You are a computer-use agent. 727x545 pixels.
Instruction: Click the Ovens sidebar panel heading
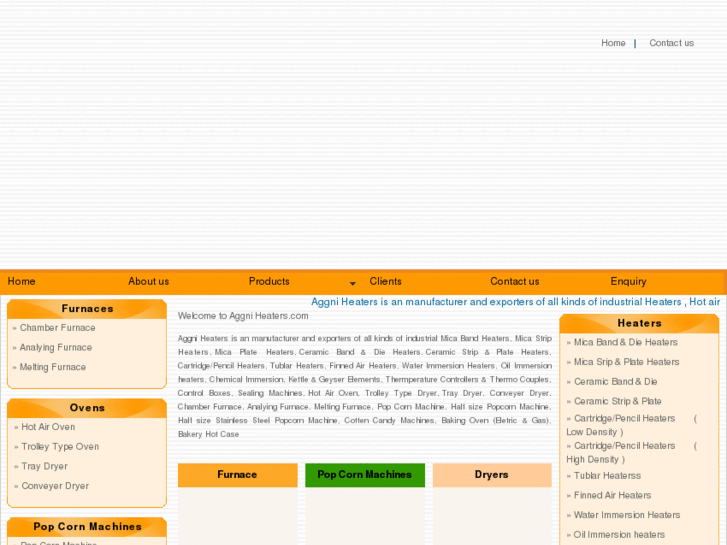(87, 408)
